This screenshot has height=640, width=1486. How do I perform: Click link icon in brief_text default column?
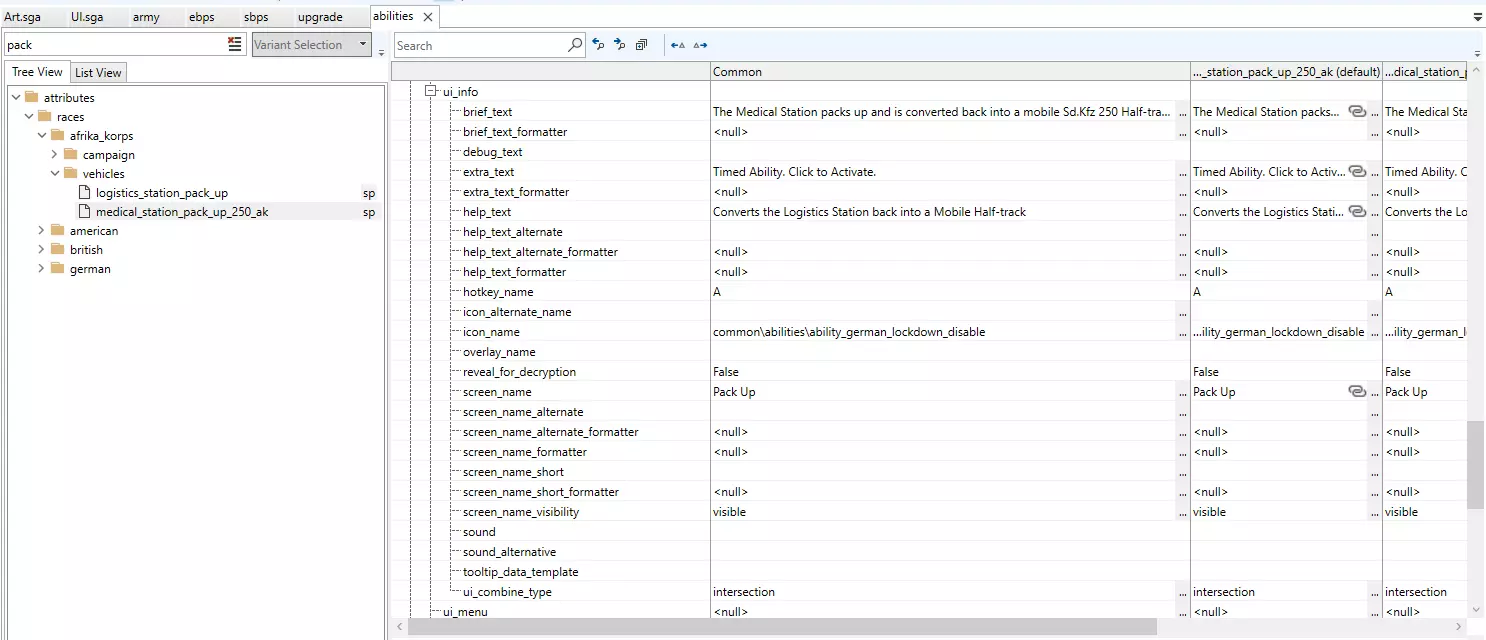click(1357, 112)
